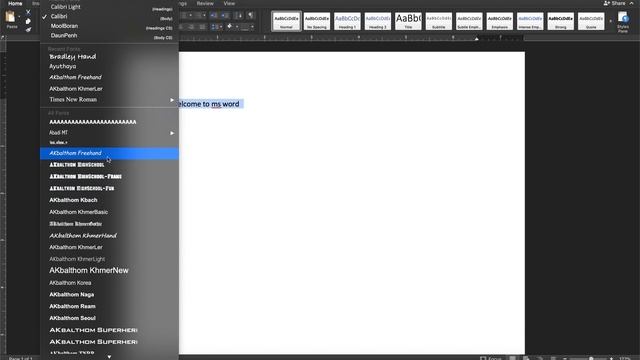Image resolution: width=640 pixels, height=360 pixels.
Task: Select AKbalthom Seoul font
Action: 109,318
